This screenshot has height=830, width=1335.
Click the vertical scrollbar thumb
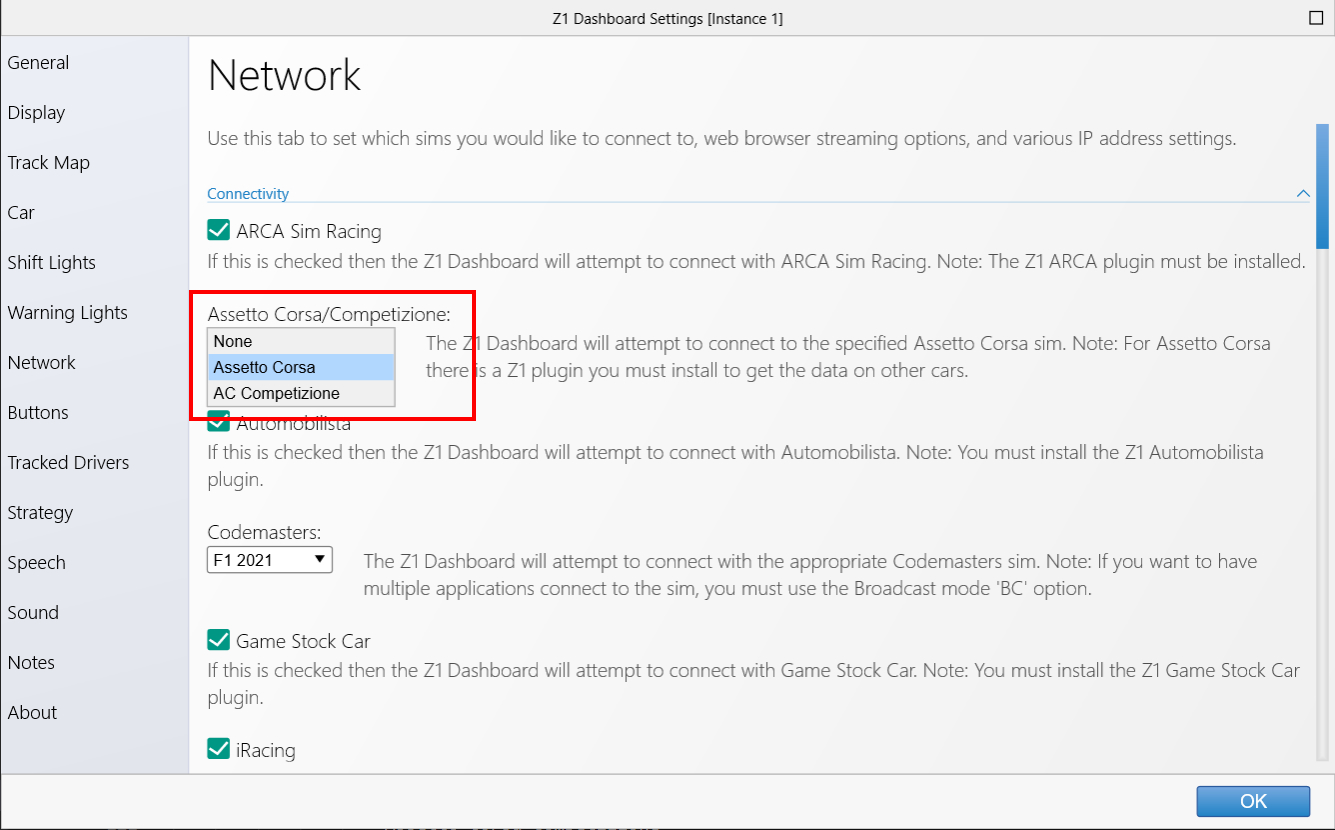[x=1322, y=185]
